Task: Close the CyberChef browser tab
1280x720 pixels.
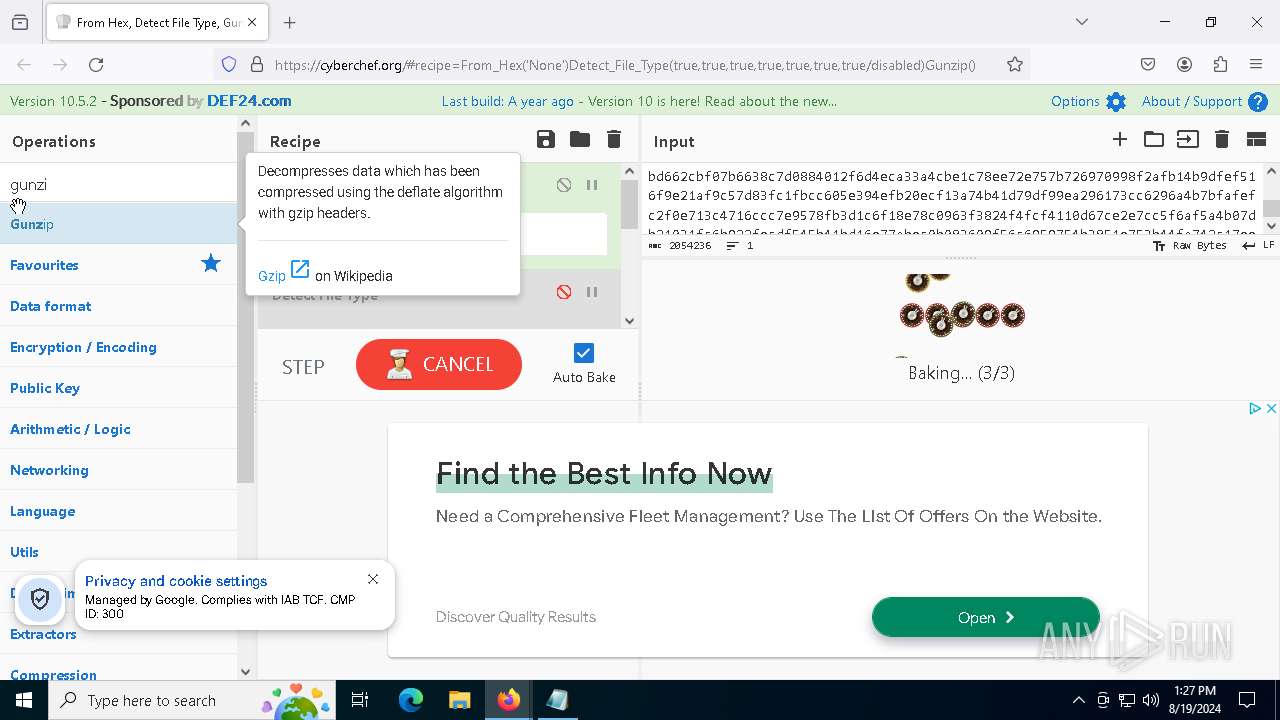Action: pyautogui.click(x=253, y=22)
